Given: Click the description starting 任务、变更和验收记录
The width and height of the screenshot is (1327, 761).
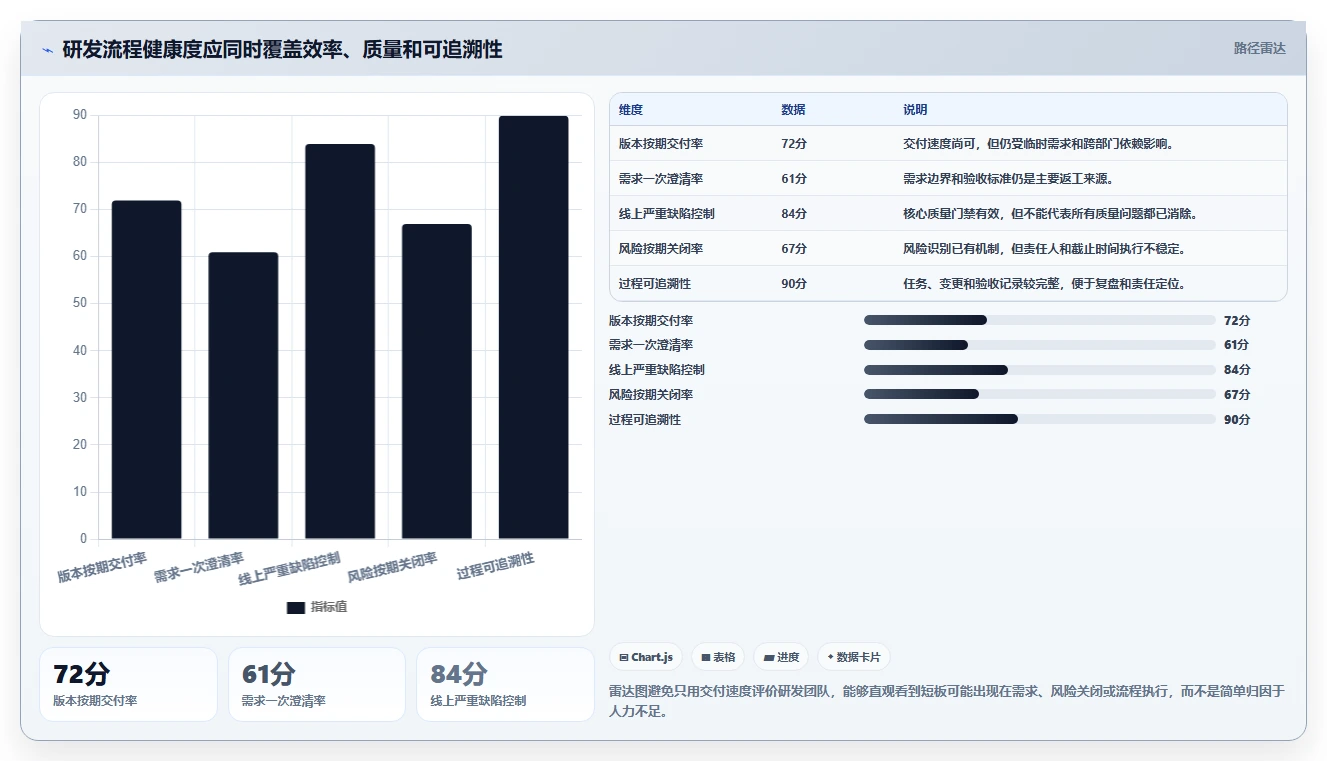Looking at the screenshot, I should tap(1044, 284).
